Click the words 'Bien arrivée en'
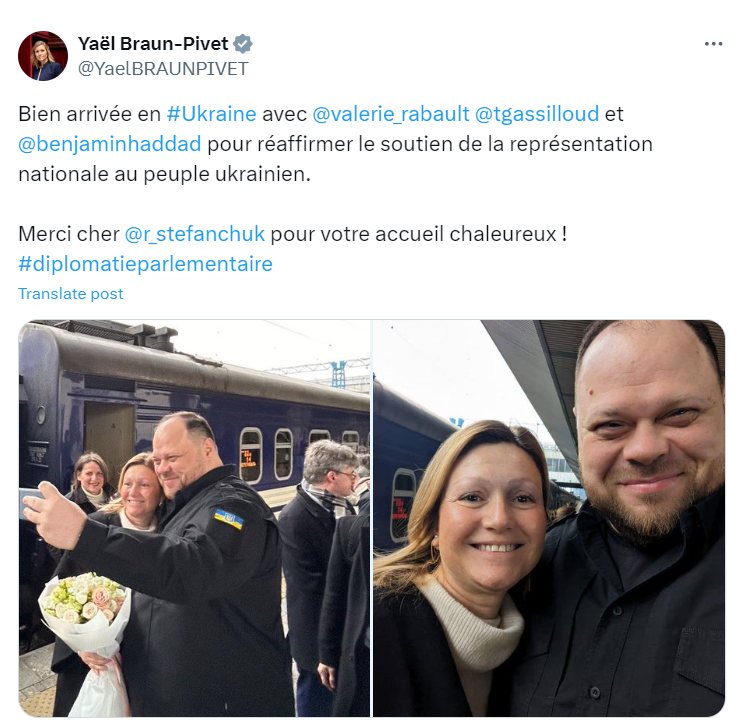Image resolution: width=738 pixels, height=728 pixels. click(89, 114)
